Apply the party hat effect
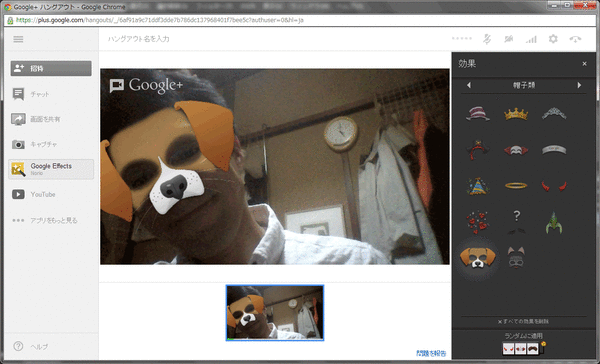 click(478, 186)
